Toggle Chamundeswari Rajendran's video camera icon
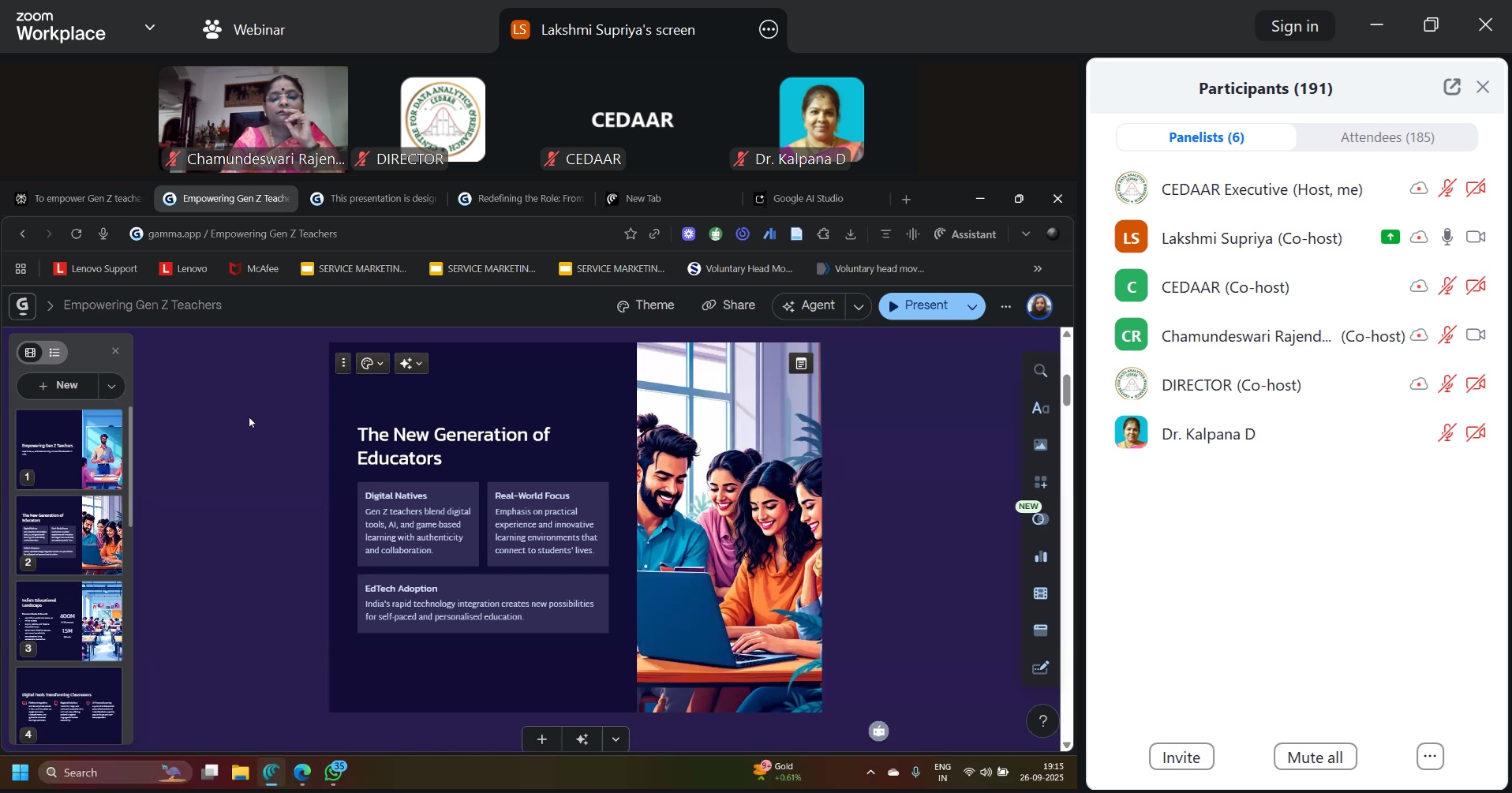 (1475, 335)
